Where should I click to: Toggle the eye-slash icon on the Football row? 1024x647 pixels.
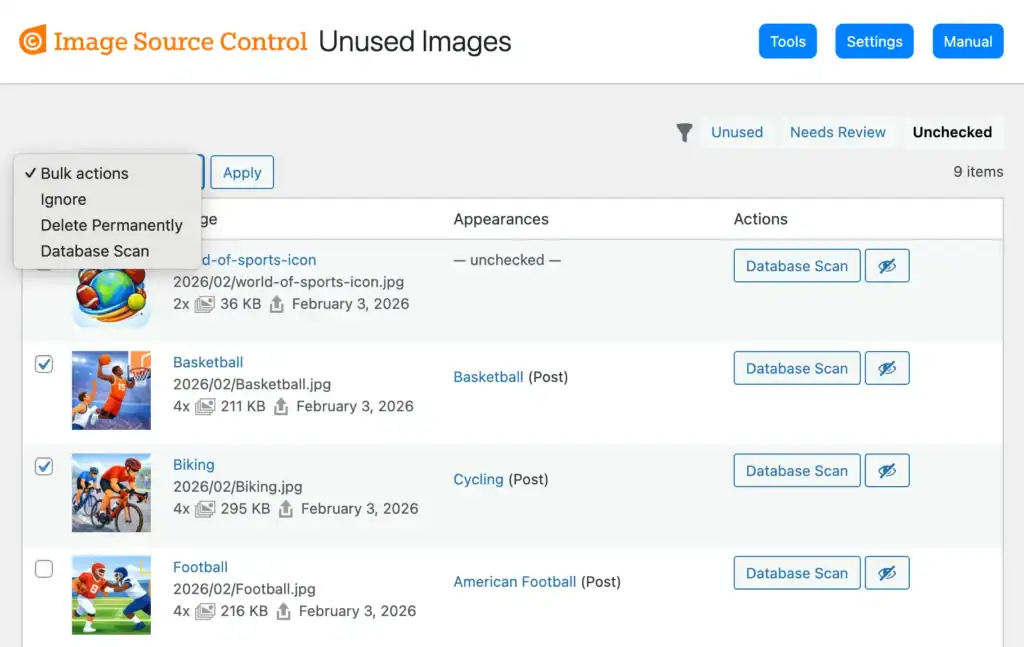(x=887, y=572)
